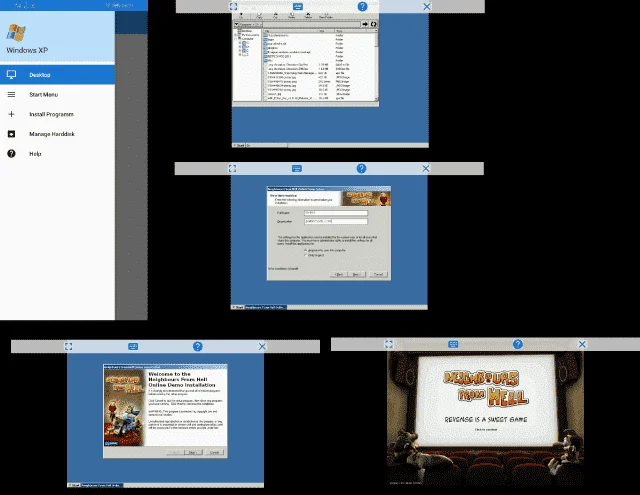Screen dimensions: 640x495
Task: Toggle fullscreen above the user information dialog
Action: tap(232, 169)
